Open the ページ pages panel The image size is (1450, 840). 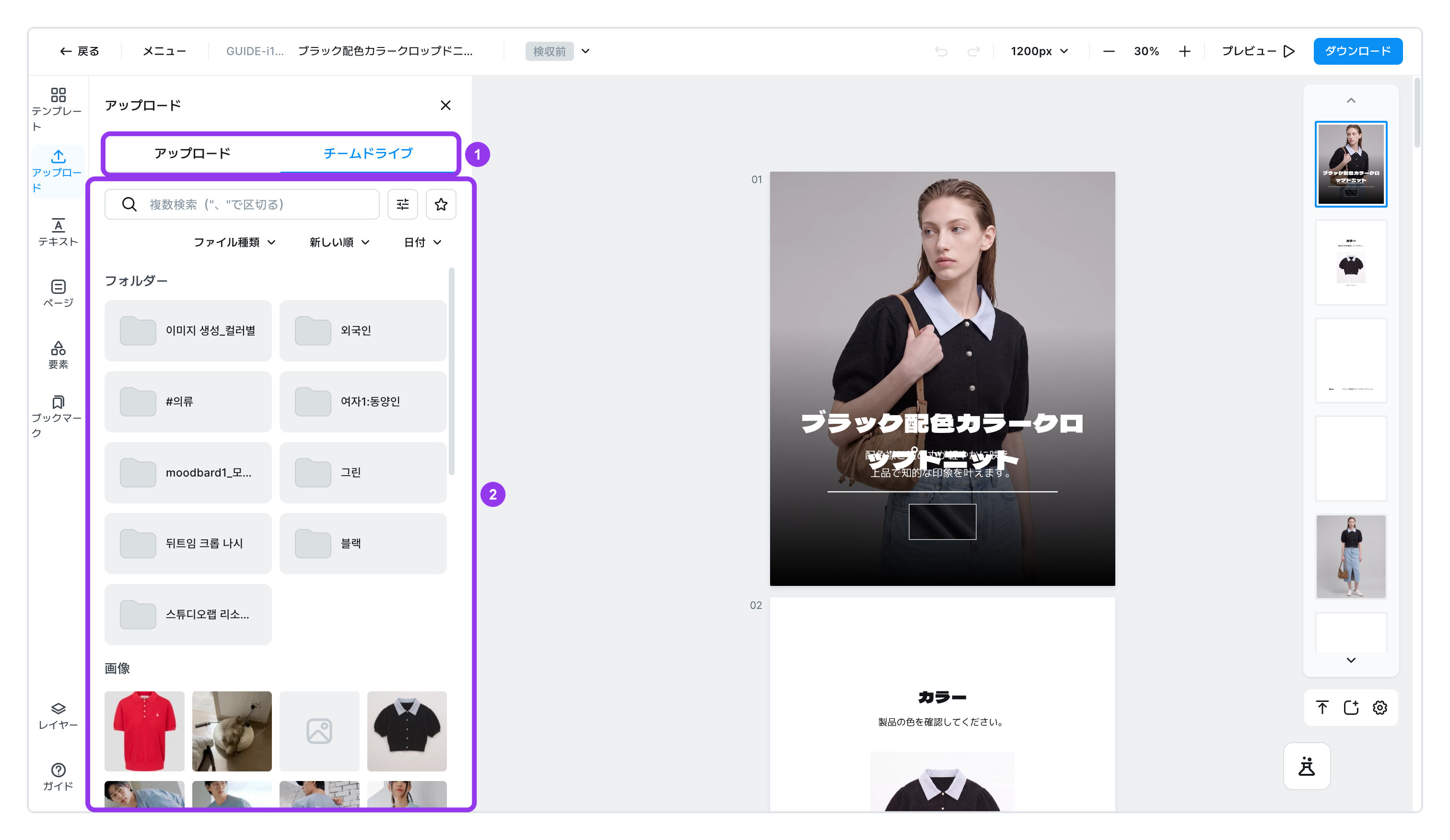58,293
